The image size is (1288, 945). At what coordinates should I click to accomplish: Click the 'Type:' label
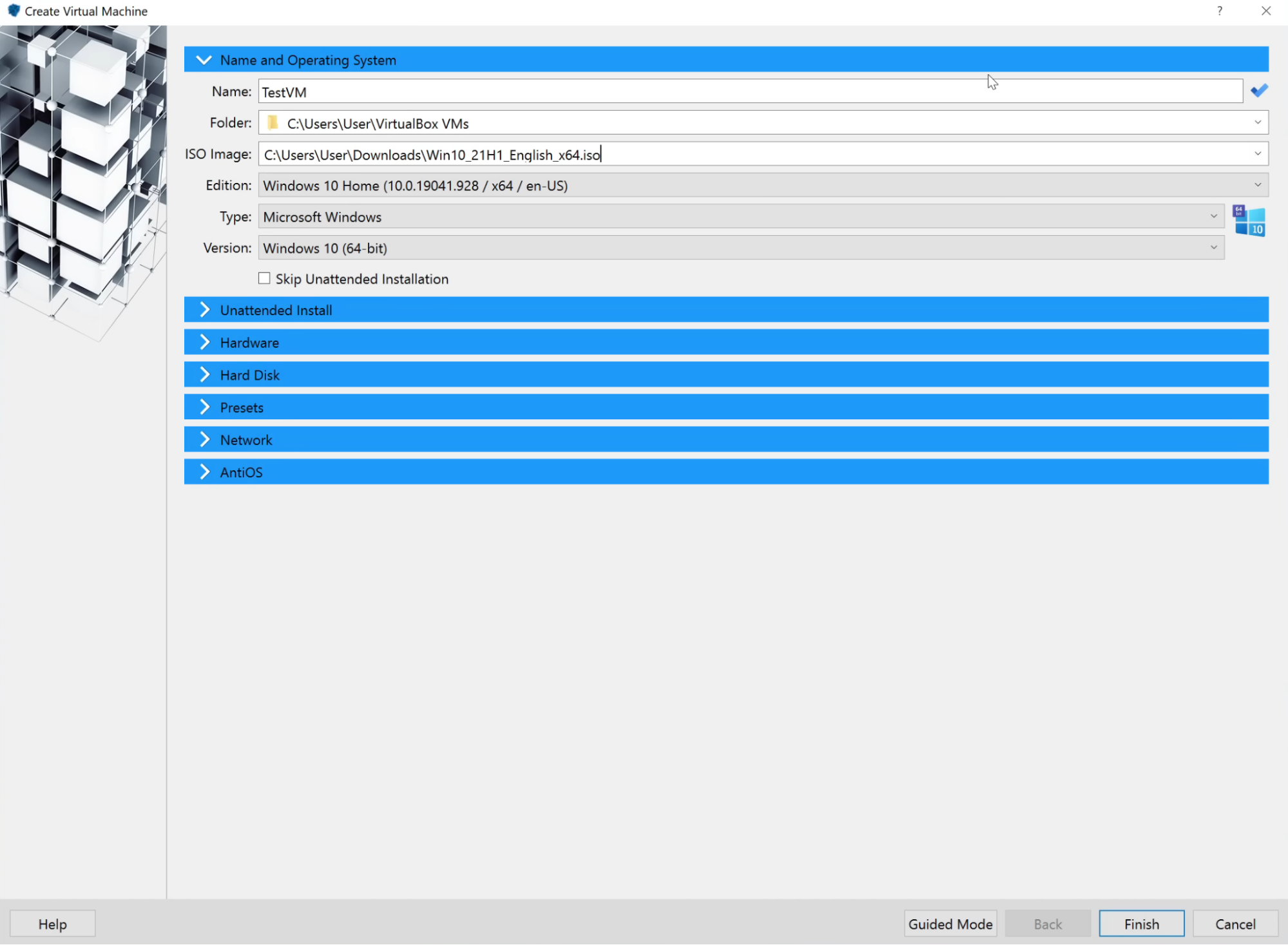[235, 216]
